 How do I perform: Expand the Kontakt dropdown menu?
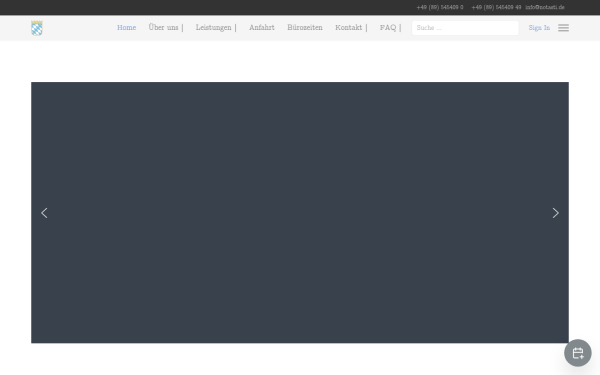[351, 28]
